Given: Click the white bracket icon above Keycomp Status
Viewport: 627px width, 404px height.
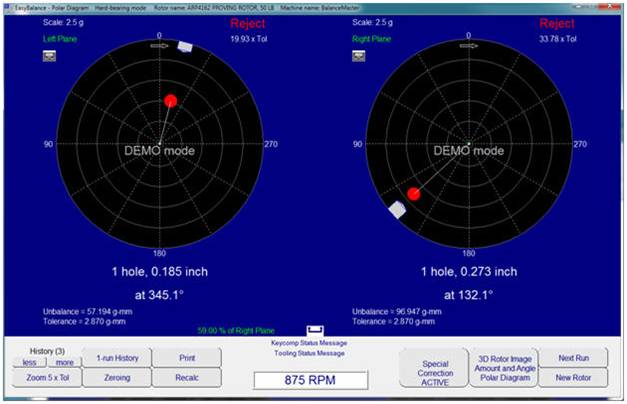Looking at the screenshot, I should [x=314, y=329].
